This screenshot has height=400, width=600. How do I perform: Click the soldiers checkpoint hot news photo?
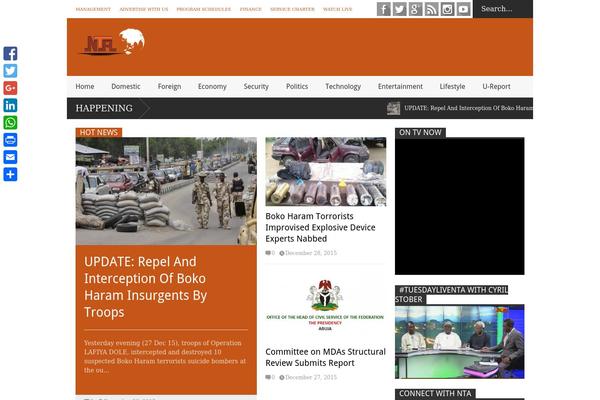[x=166, y=191]
